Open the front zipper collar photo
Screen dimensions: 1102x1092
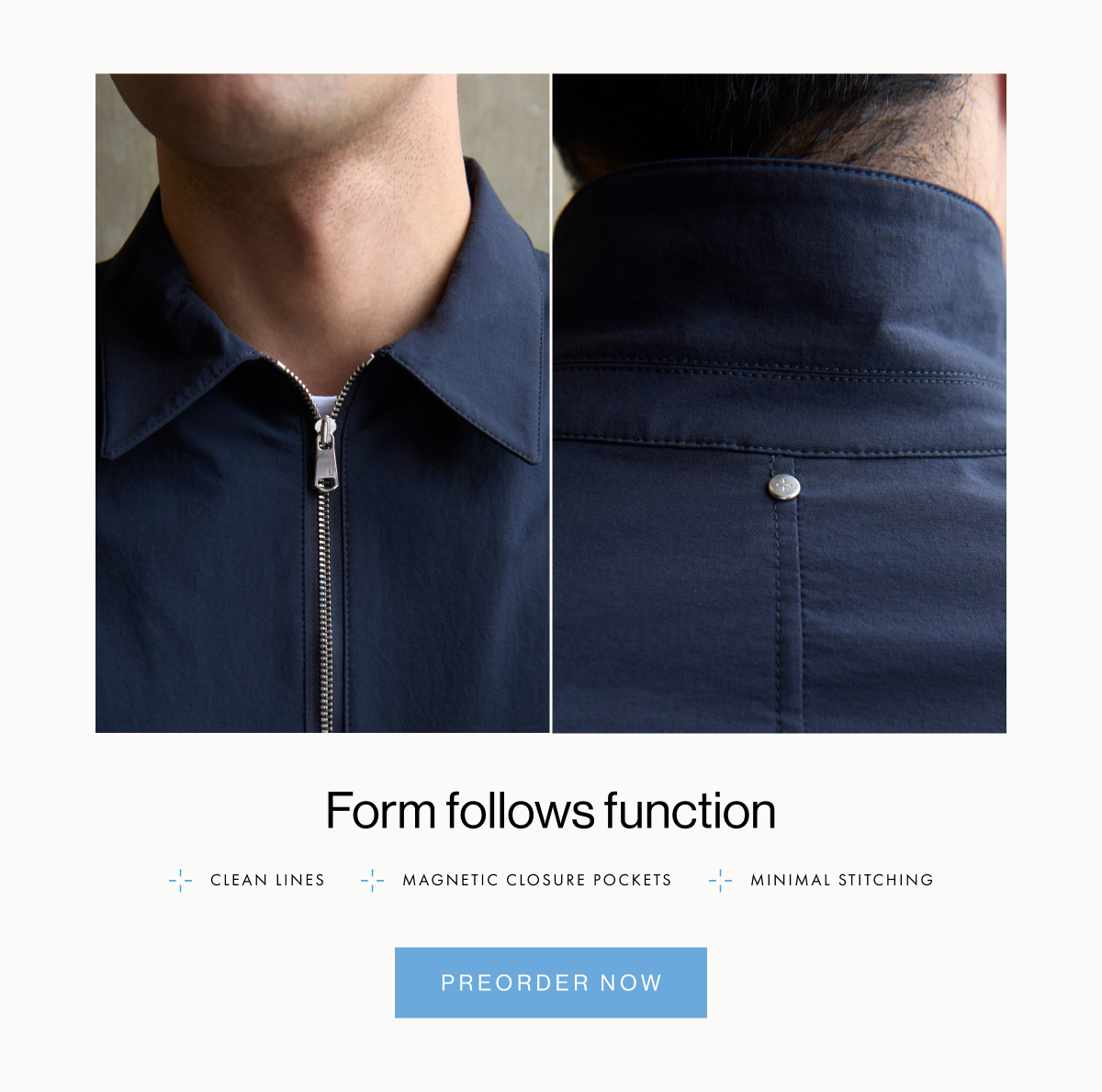click(322, 403)
